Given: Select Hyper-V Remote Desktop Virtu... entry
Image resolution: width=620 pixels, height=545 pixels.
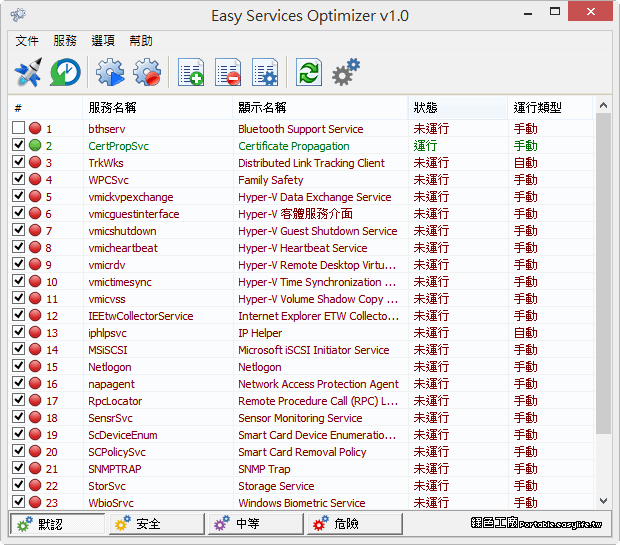Looking at the screenshot, I should coord(317,265).
